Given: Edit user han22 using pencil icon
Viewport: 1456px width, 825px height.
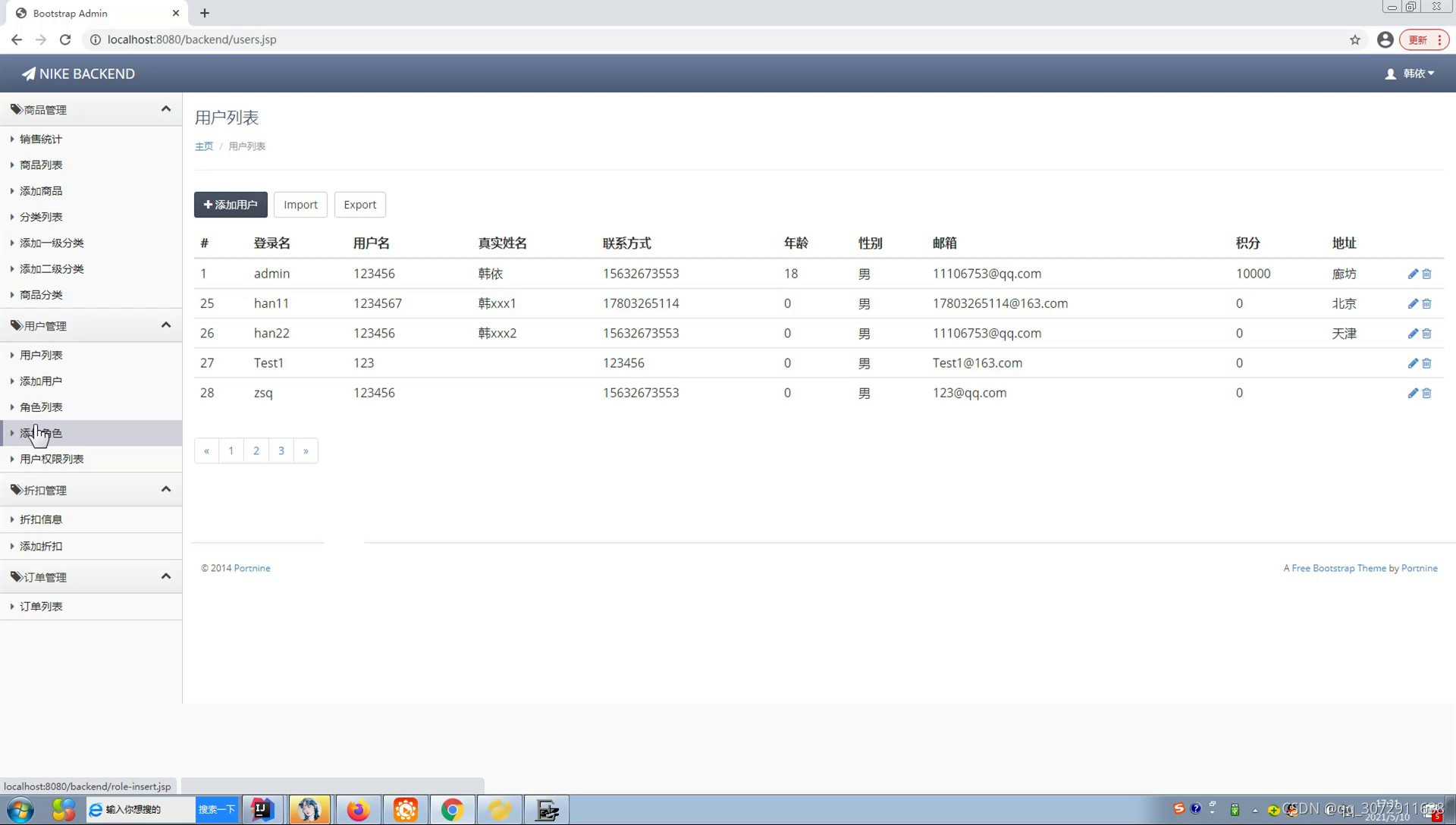Looking at the screenshot, I should [x=1413, y=334].
